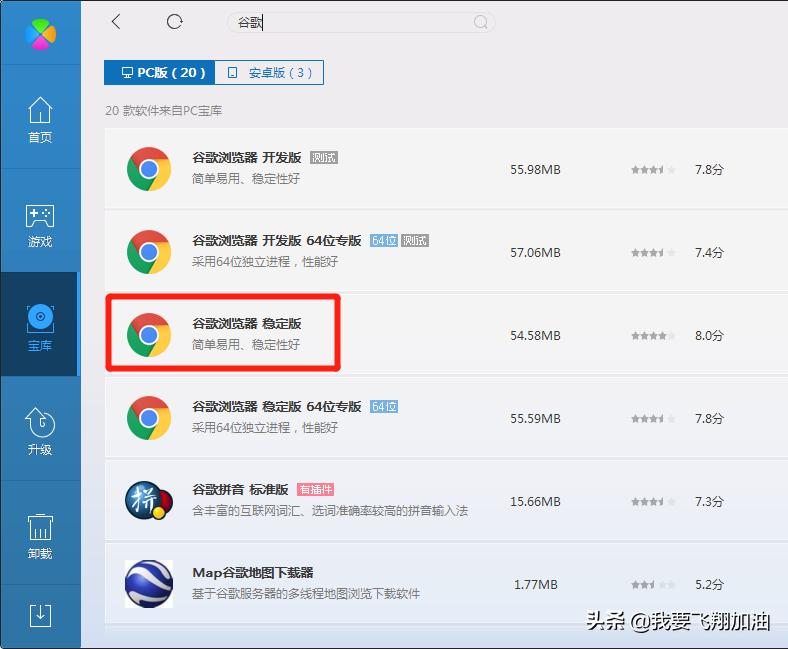This screenshot has height=649, width=788.
Task: Click text 20 款软件来自PC宝库
Action: point(164,111)
